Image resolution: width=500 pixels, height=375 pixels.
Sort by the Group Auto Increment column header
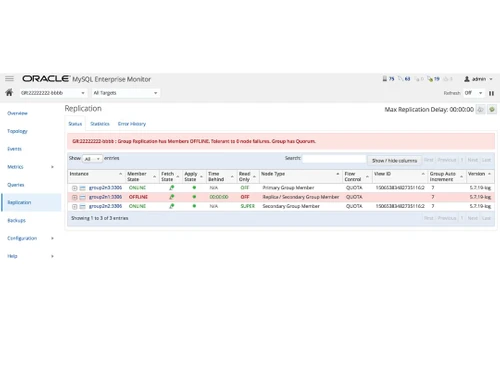pos(447,176)
